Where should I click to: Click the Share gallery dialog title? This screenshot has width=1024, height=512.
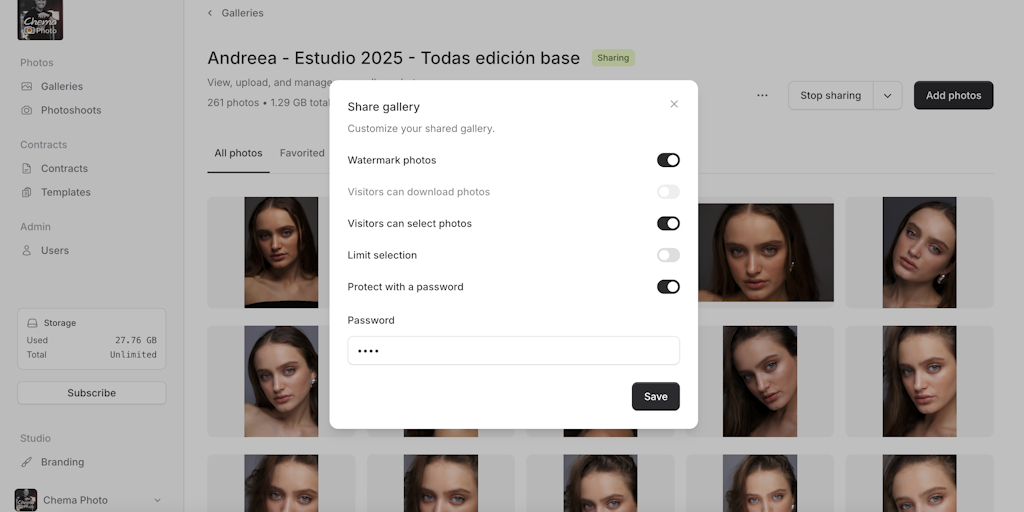(383, 107)
